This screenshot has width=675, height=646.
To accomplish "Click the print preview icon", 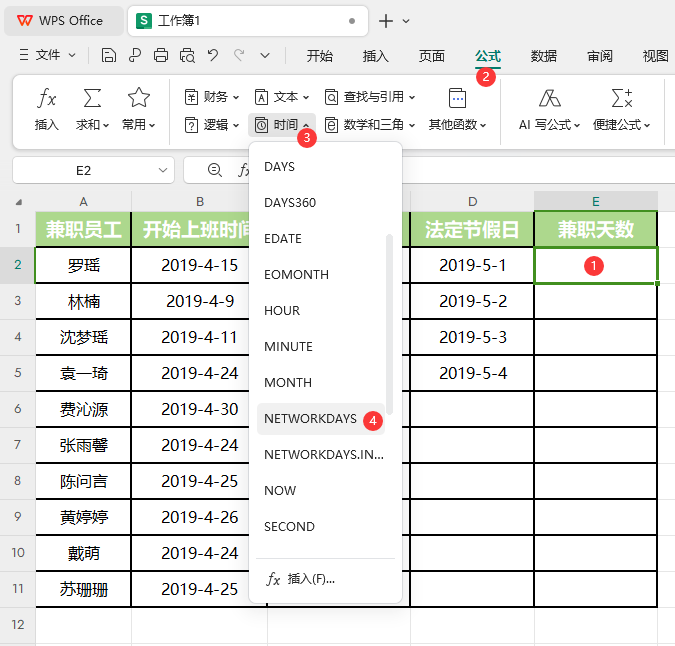I will [x=186, y=56].
